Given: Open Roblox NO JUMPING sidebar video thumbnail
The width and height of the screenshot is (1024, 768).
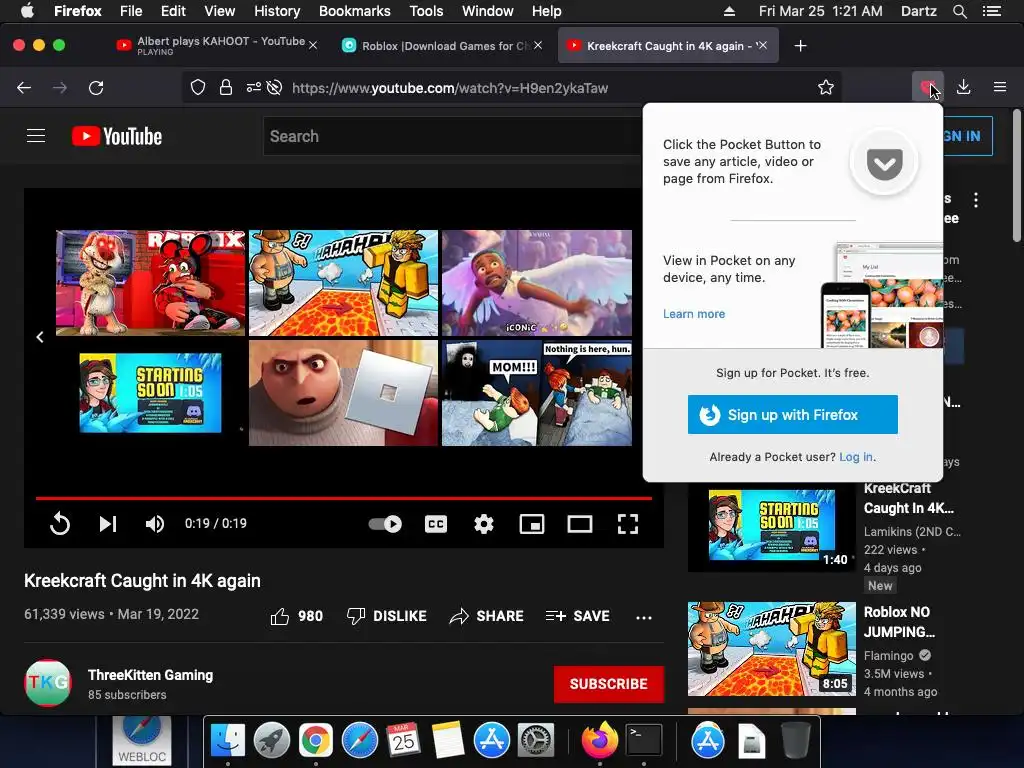Looking at the screenshot, I should pyautogui.click(x=771, y=649).
